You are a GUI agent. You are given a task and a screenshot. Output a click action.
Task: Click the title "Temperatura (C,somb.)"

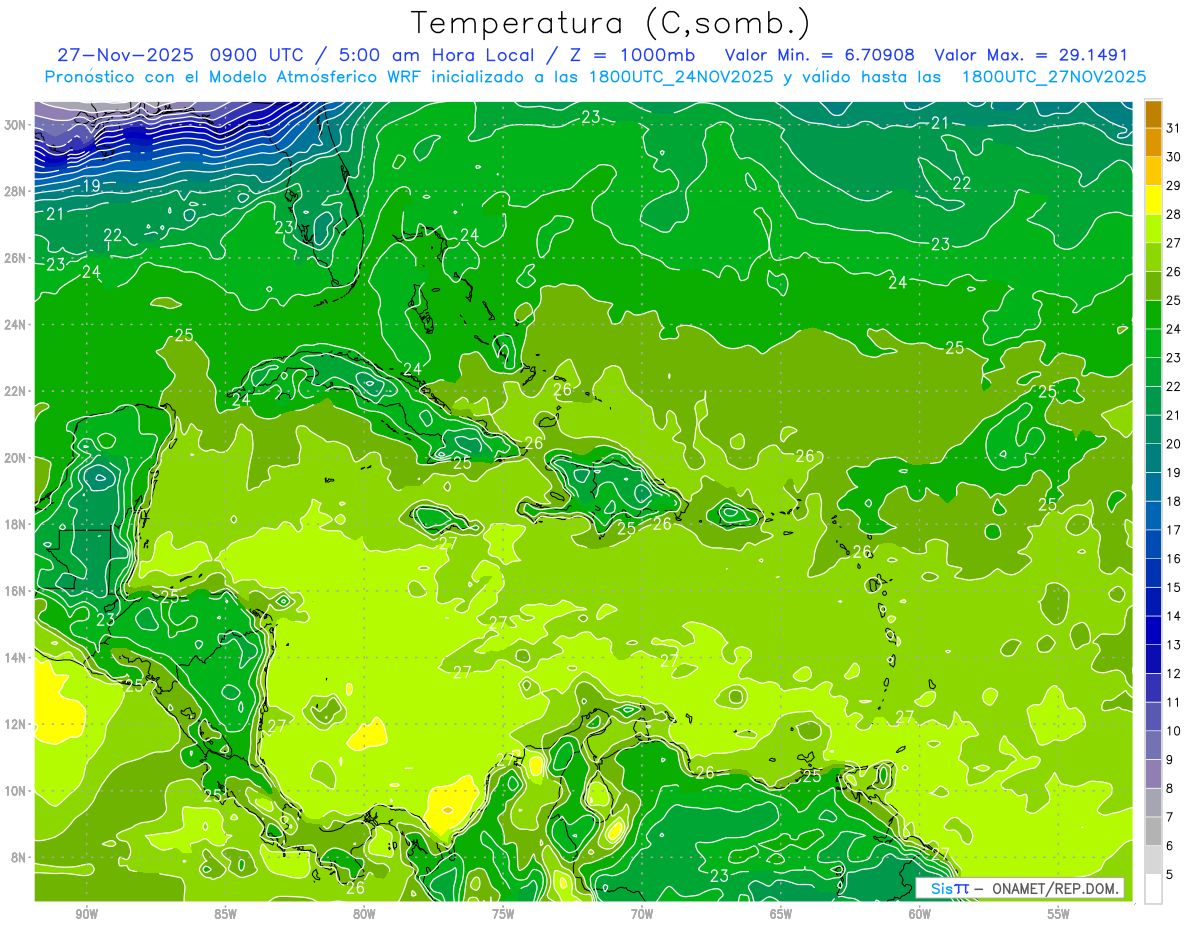pos(610,24)
